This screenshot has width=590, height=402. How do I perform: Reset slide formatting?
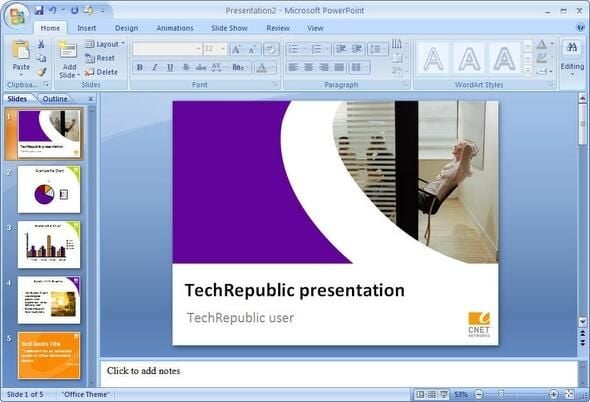pyautogui.click(x=100, y=58)
